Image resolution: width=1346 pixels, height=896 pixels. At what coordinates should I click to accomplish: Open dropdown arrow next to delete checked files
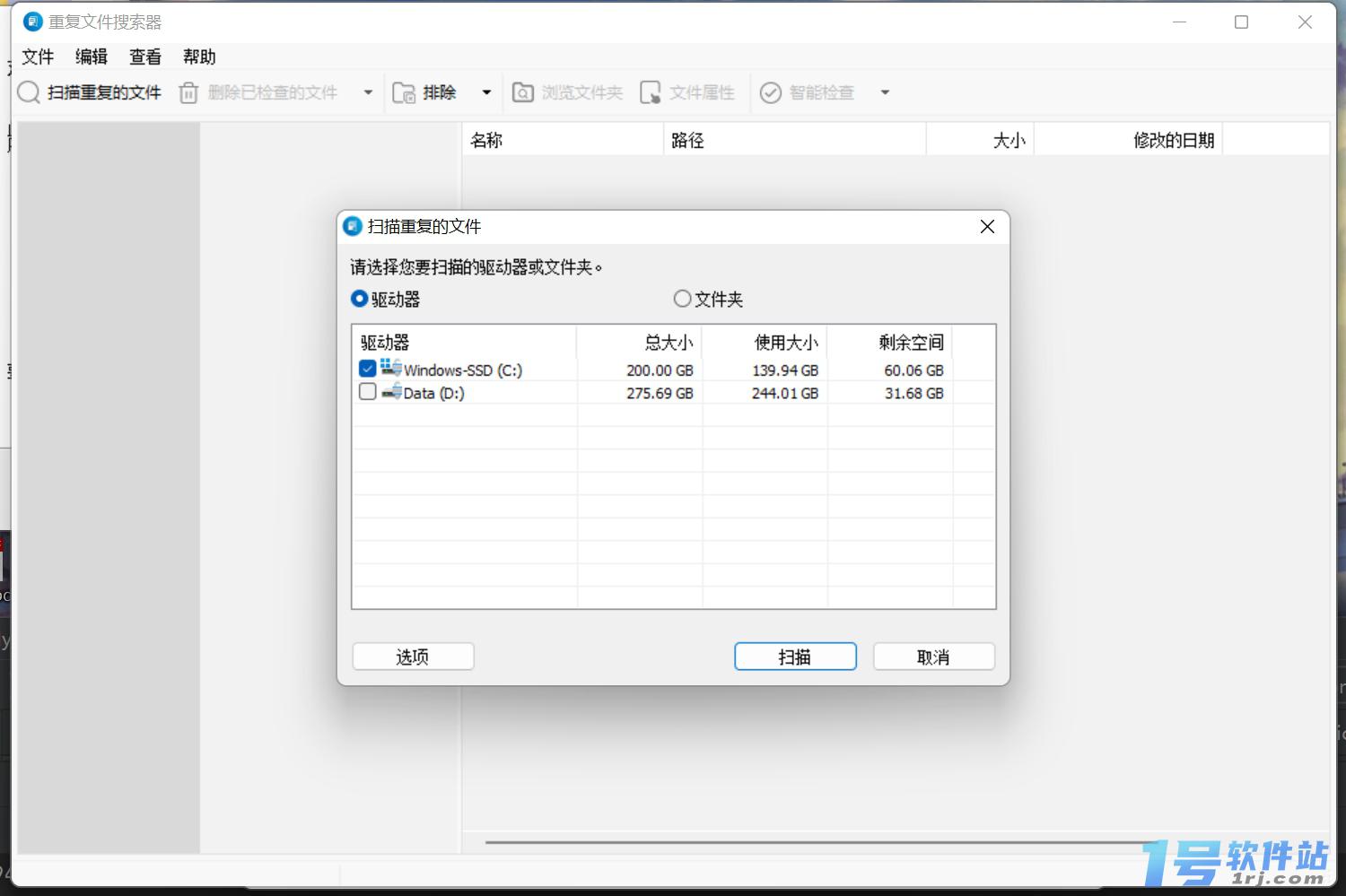[x=368, y=92]
